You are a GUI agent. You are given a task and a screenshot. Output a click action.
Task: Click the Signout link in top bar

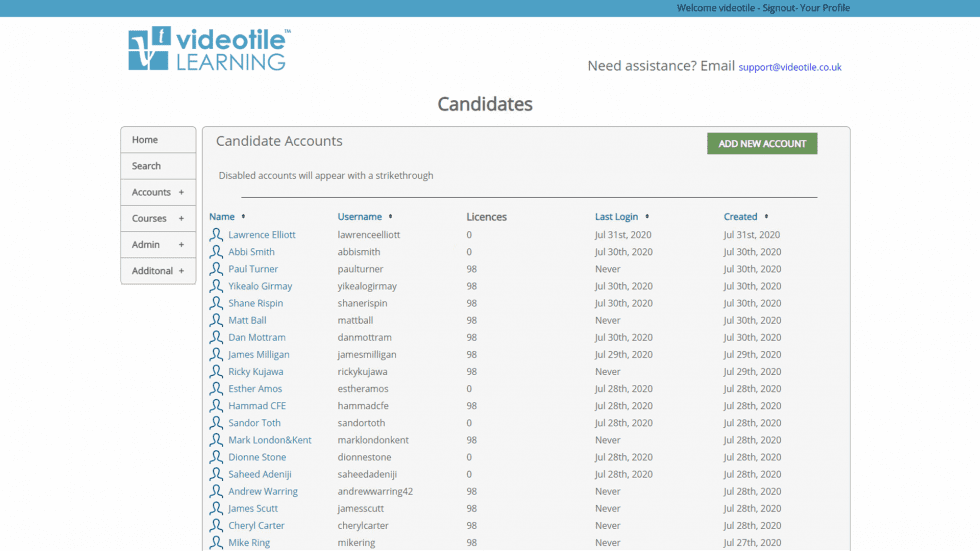point(779,8)
